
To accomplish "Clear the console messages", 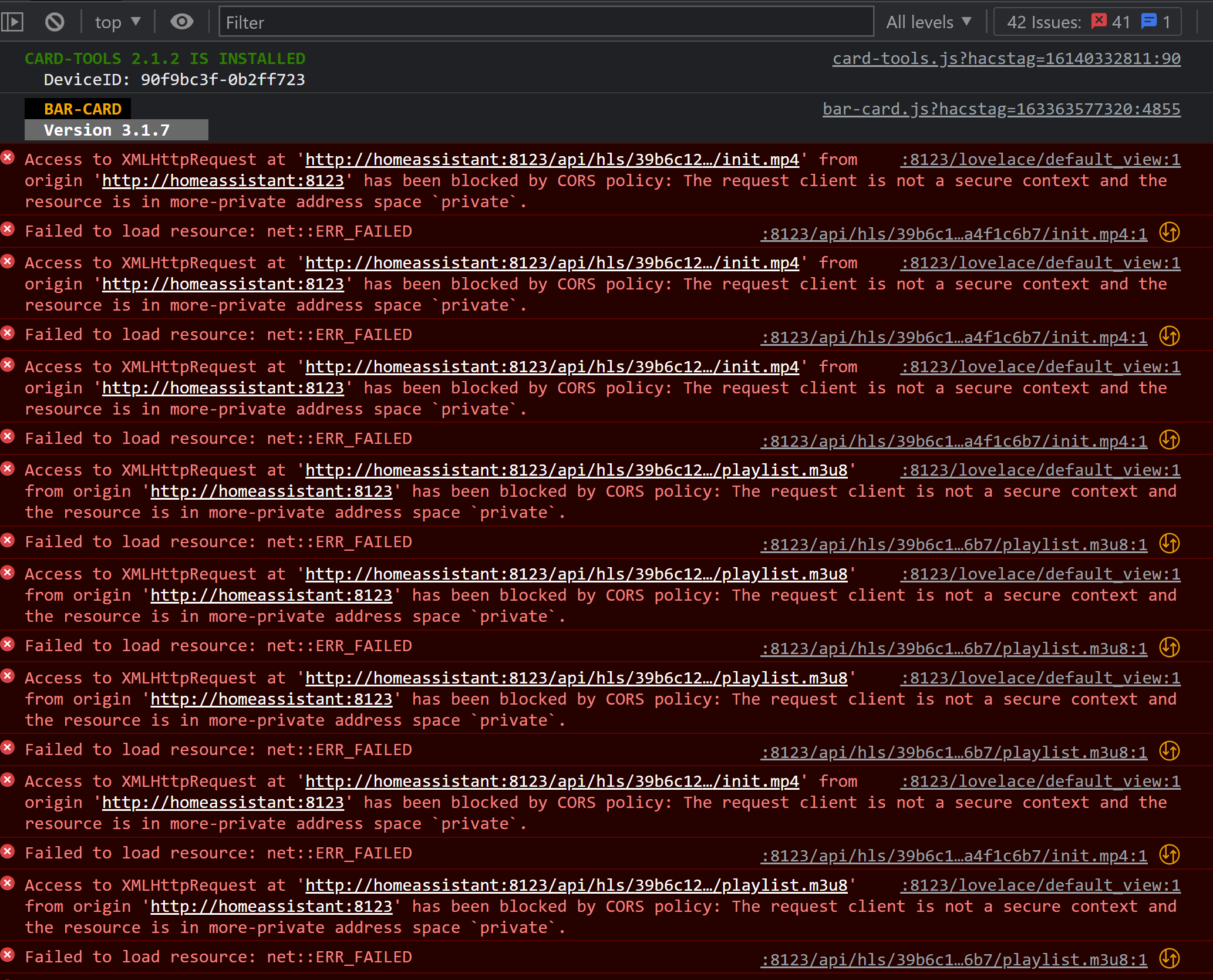I will coord(54,21).
